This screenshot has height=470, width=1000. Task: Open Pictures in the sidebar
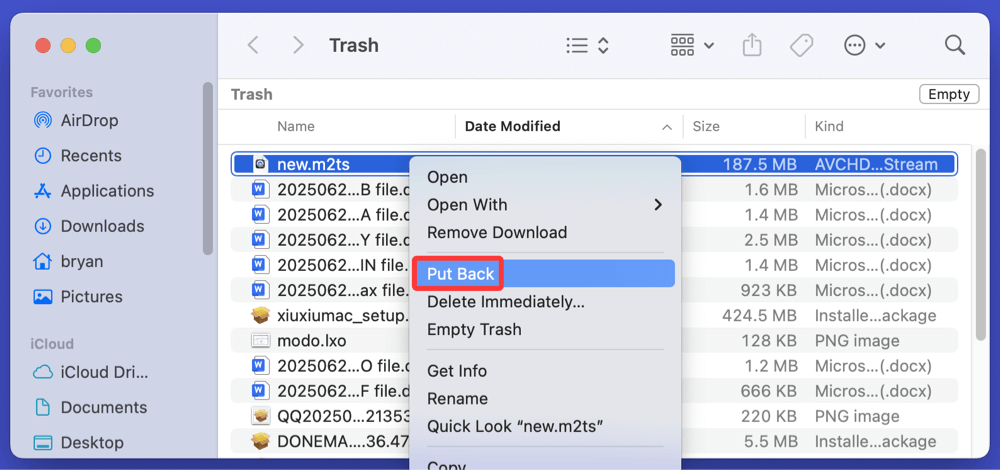point(91,297)
